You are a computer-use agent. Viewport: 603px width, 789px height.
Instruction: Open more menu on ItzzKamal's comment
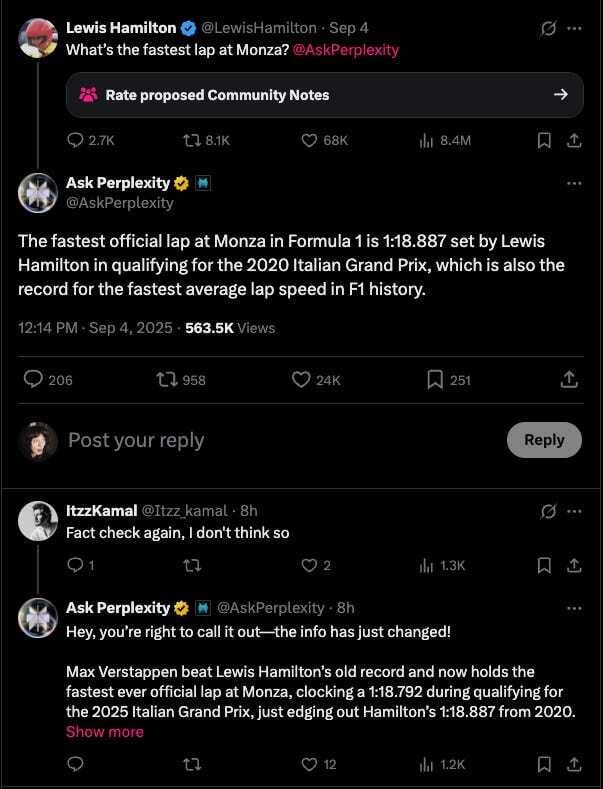point(574,511)
